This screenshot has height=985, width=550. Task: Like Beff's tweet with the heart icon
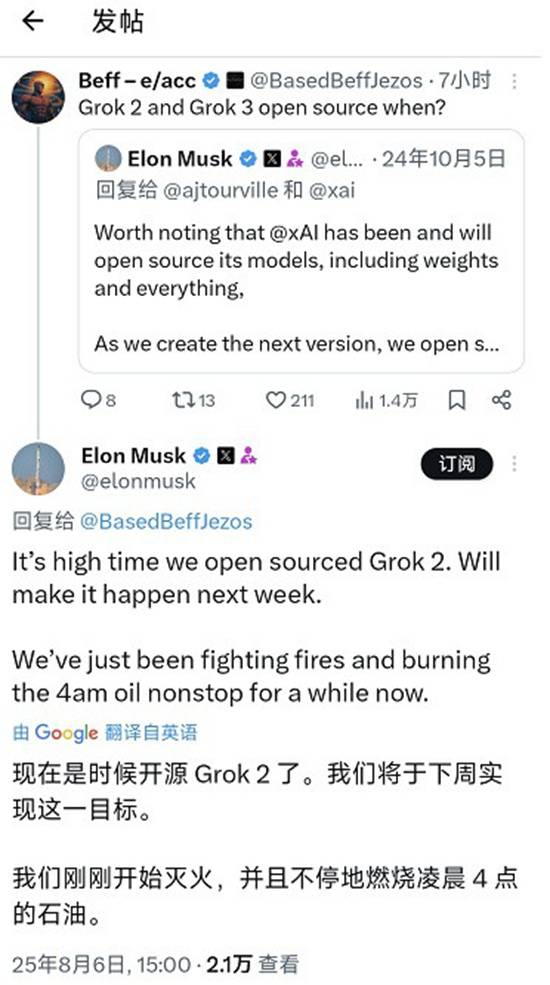pyautogui.click(x=289, y=400)
